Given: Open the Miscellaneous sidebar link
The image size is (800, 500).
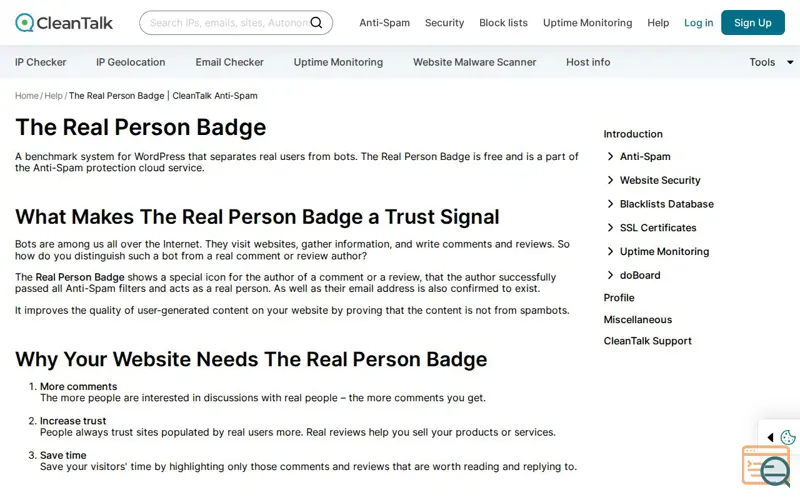Looking at the screenshot, I should click(x=638, y=320).
